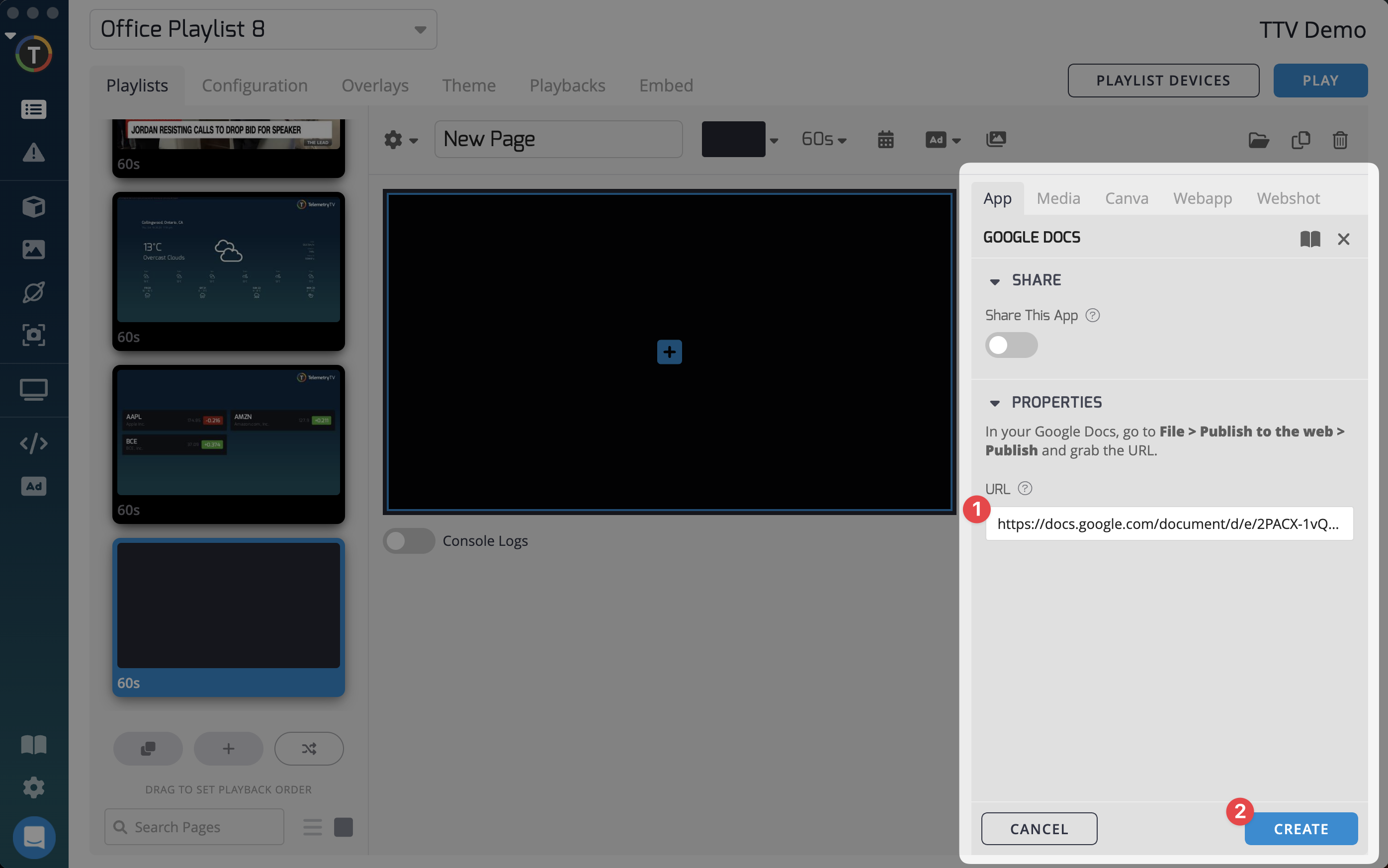
Task: Click the shuffle pages button
Action: 309,749
